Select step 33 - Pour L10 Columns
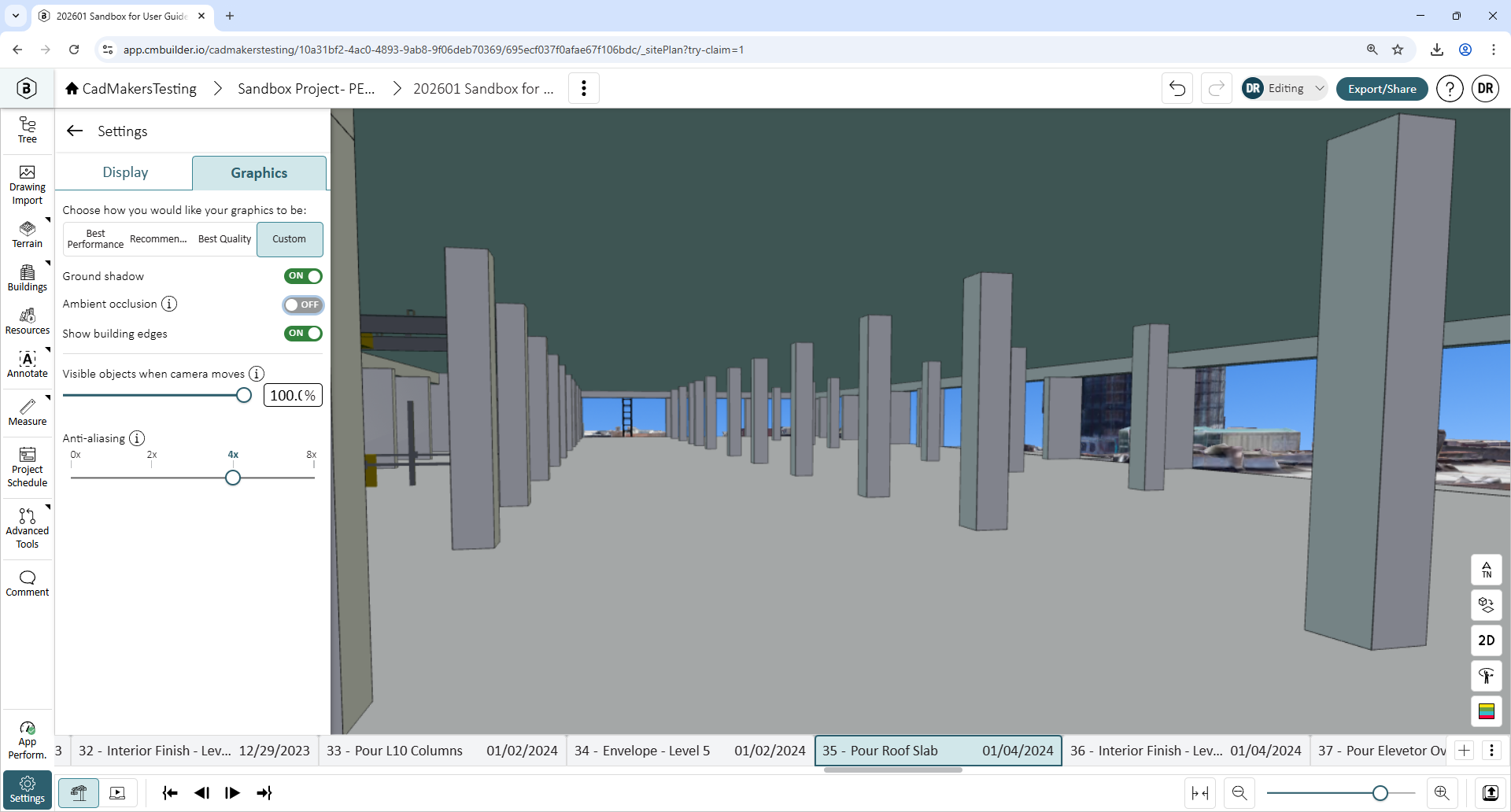The width and height of the screenshot is (1511, 812). [x=442, y=751]
